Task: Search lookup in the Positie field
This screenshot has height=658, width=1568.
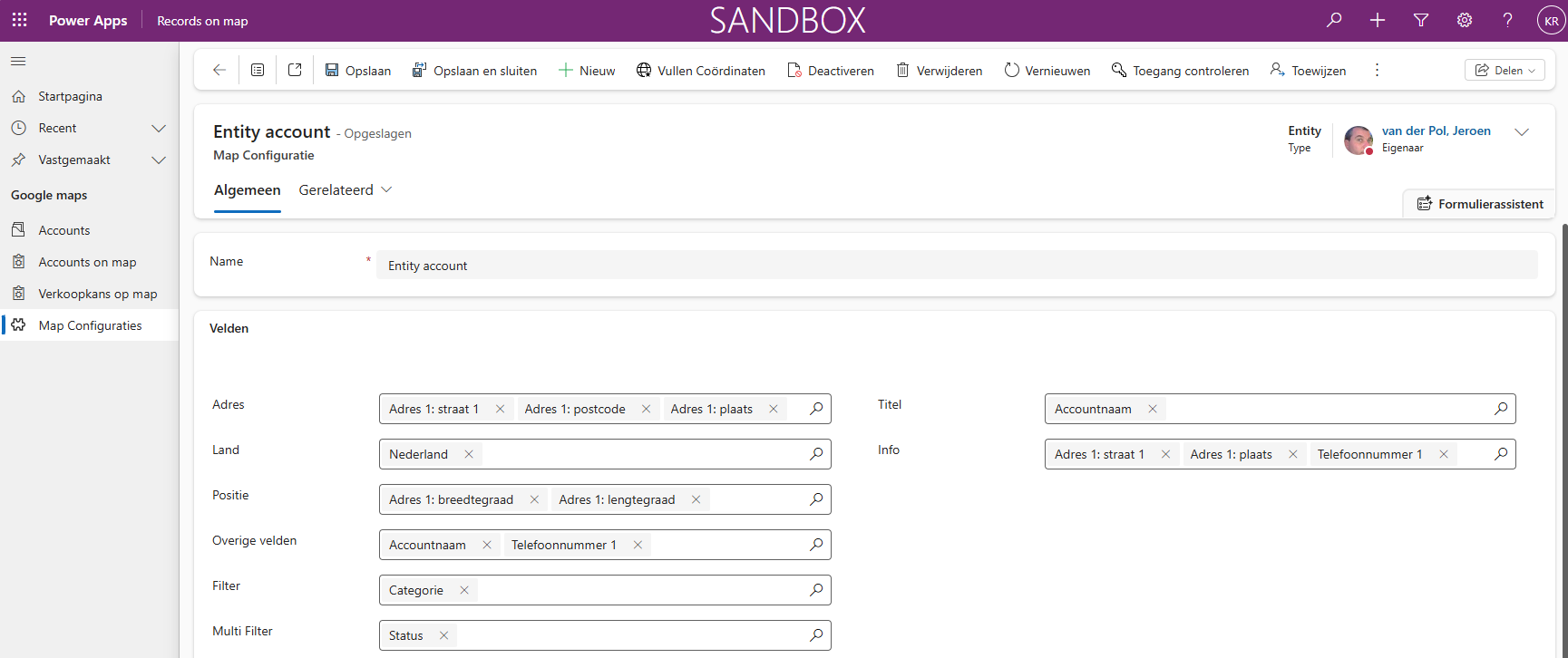Action: click(816, 499)
